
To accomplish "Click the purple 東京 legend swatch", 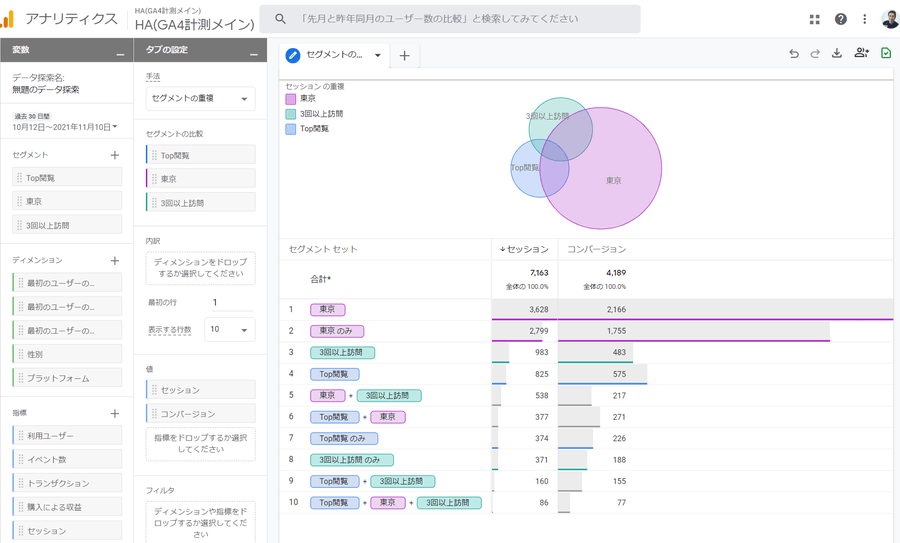I will [291, 99].
